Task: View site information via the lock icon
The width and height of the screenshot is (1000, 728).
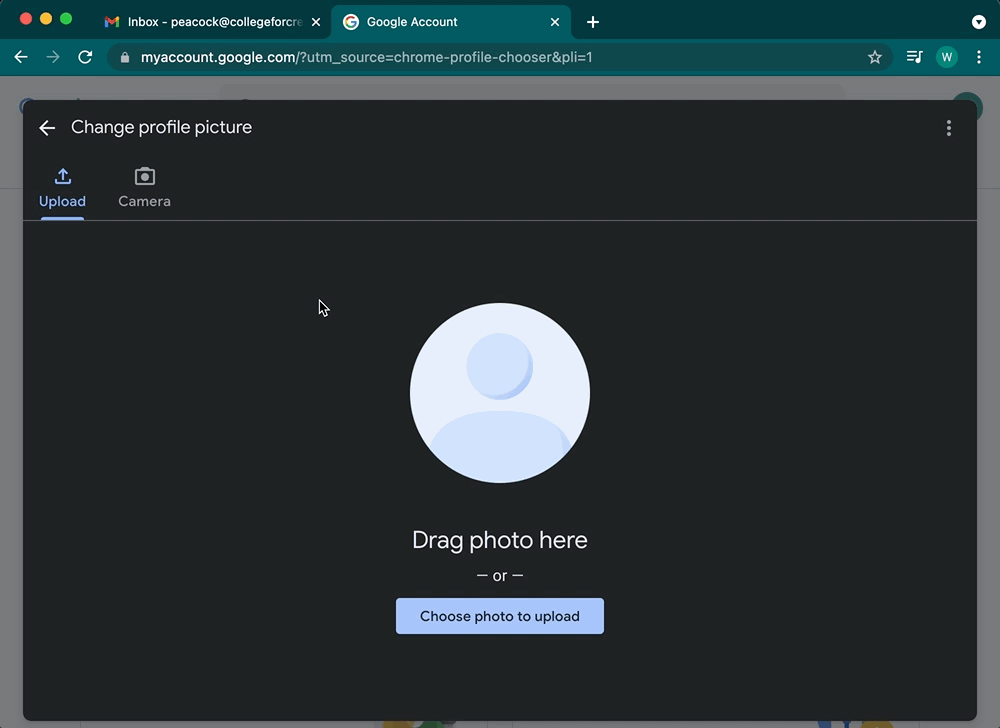Action: 125,57
